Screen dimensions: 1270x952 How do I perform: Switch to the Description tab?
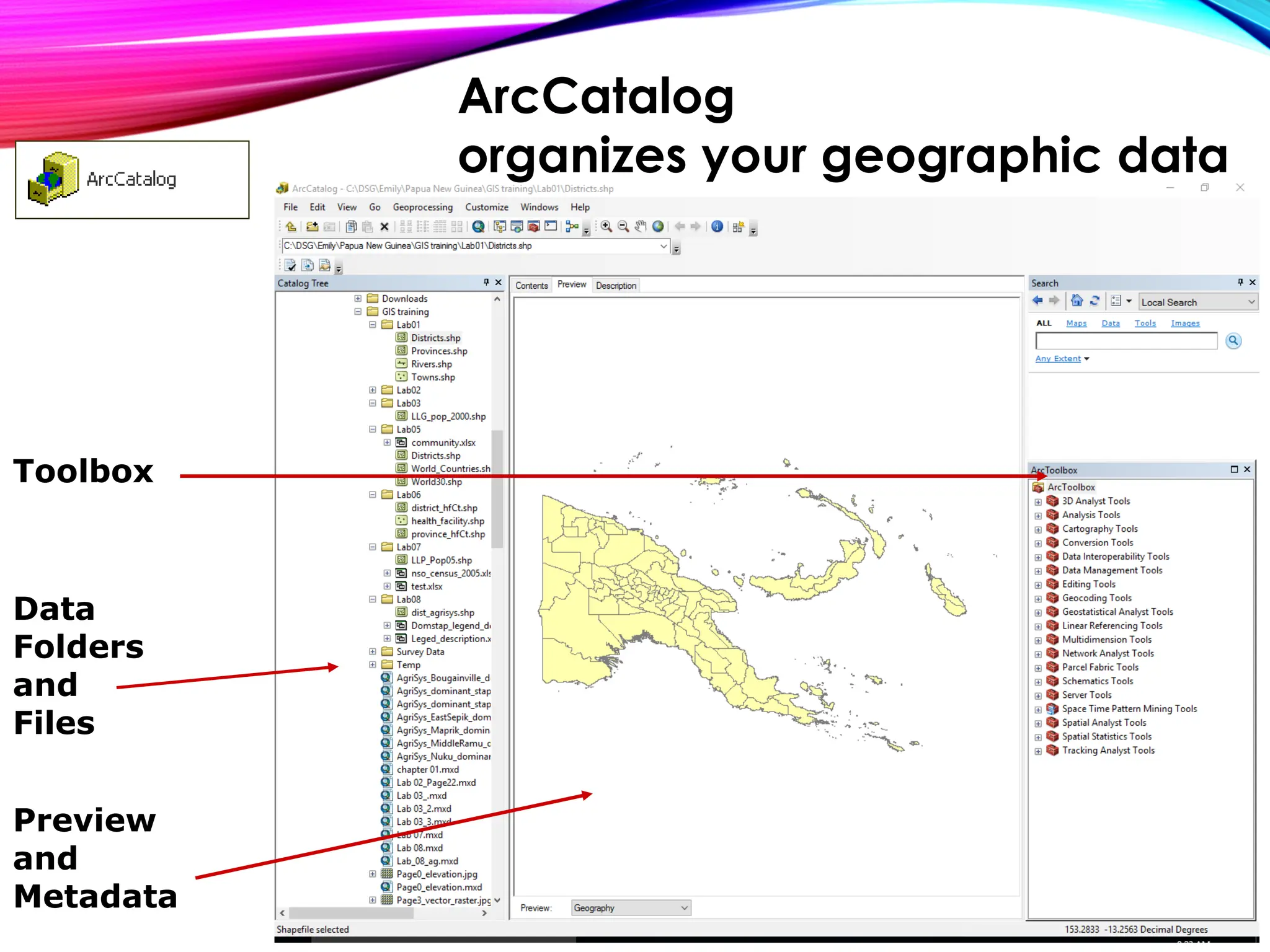(x=616, y=286)
